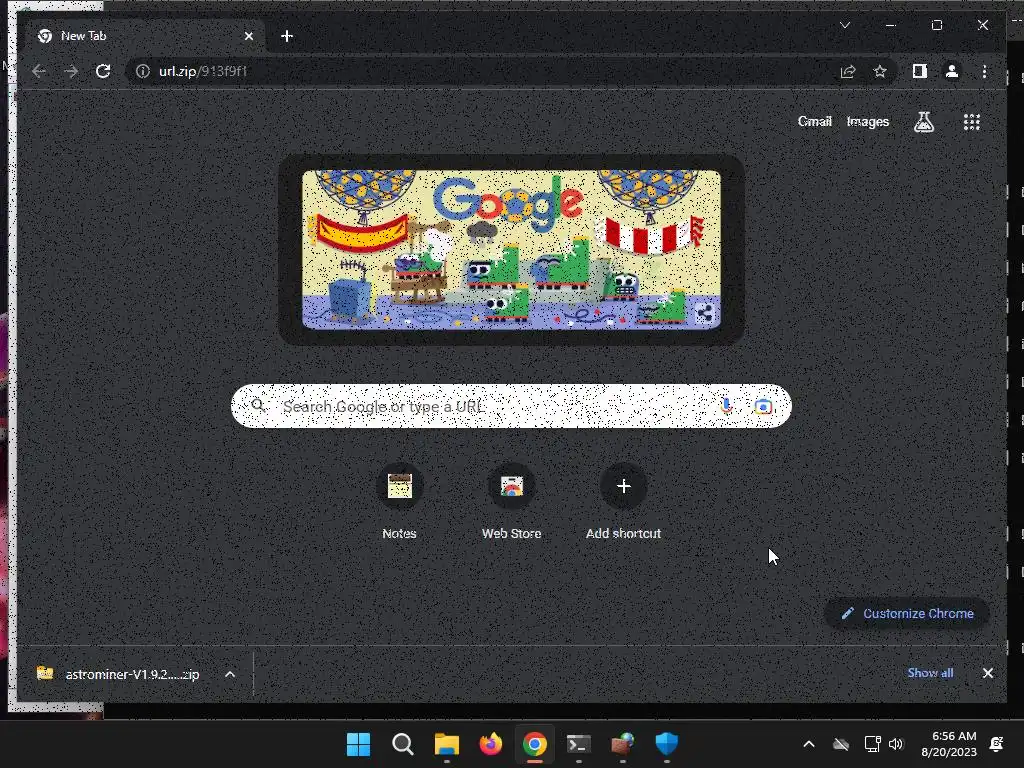1024x768 pixels.
Task: Show all downloads
Action: (930, 673)
